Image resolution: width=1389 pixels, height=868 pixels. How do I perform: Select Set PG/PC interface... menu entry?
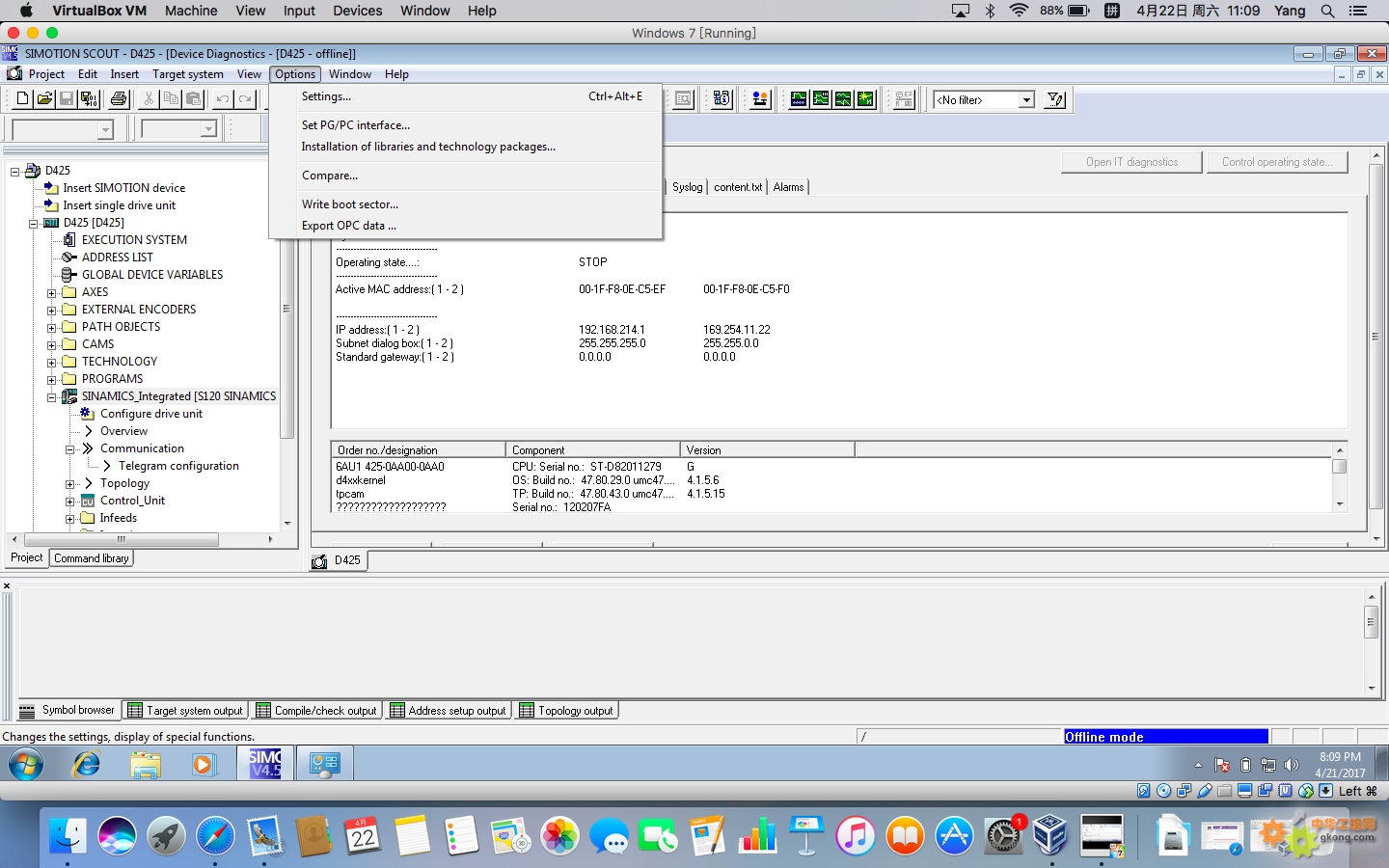click(x=466, y=125)
